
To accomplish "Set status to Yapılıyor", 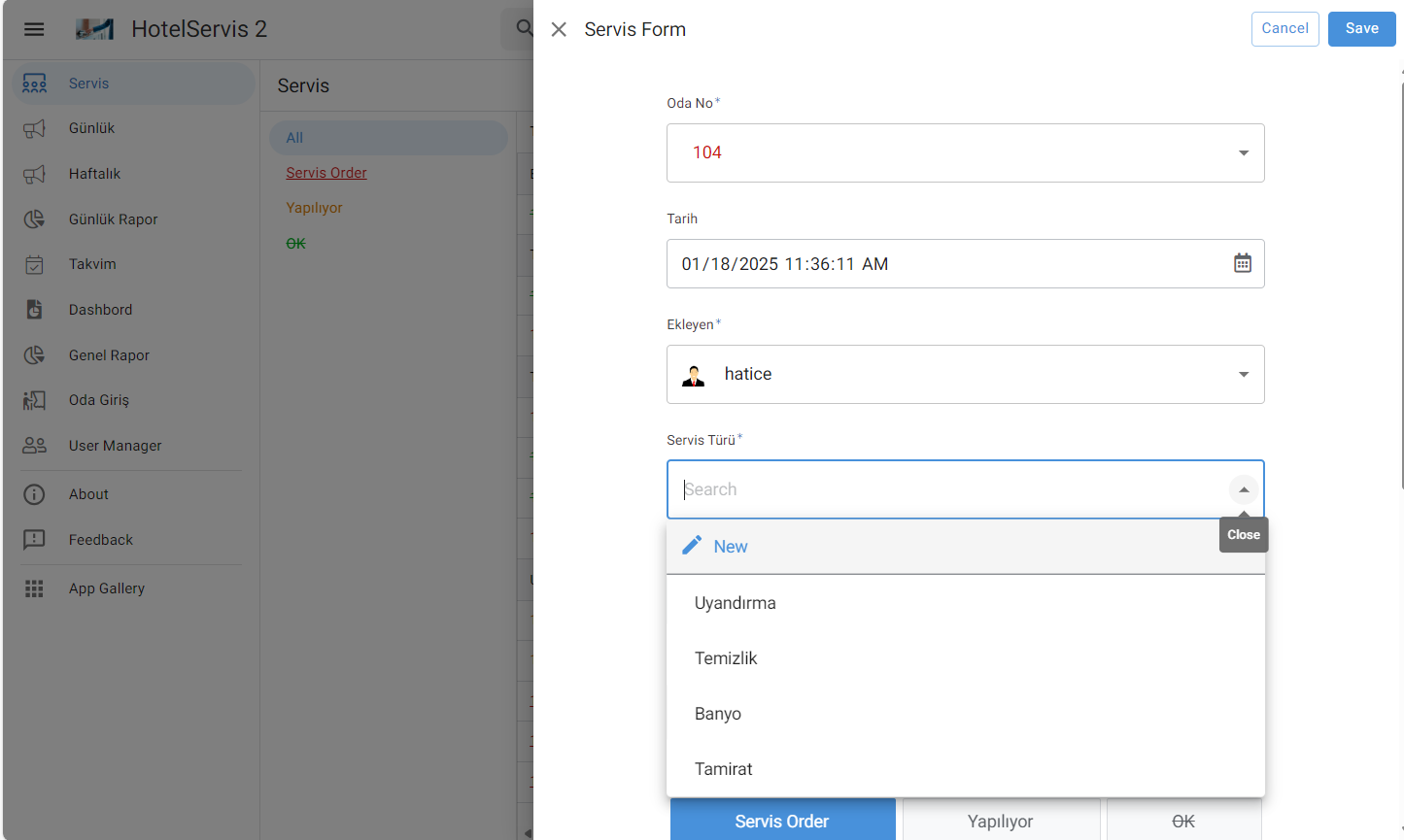I will pyautogui.click(x=1000, y=821).
